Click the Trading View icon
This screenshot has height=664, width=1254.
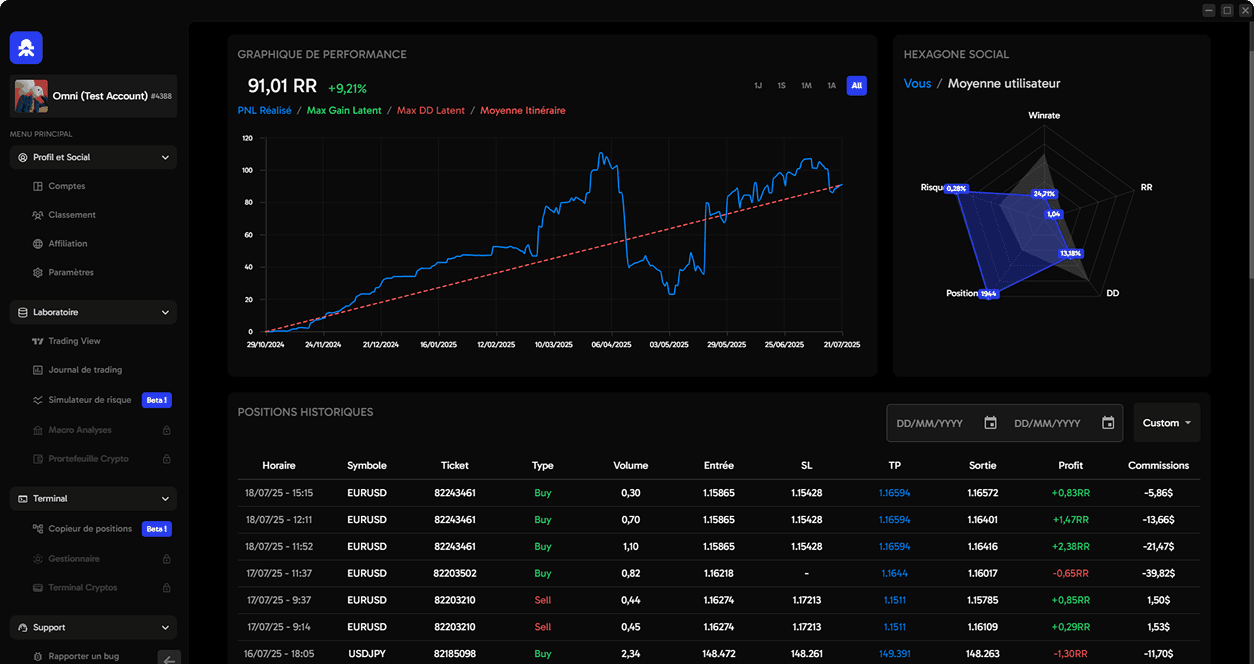(38, 341)
